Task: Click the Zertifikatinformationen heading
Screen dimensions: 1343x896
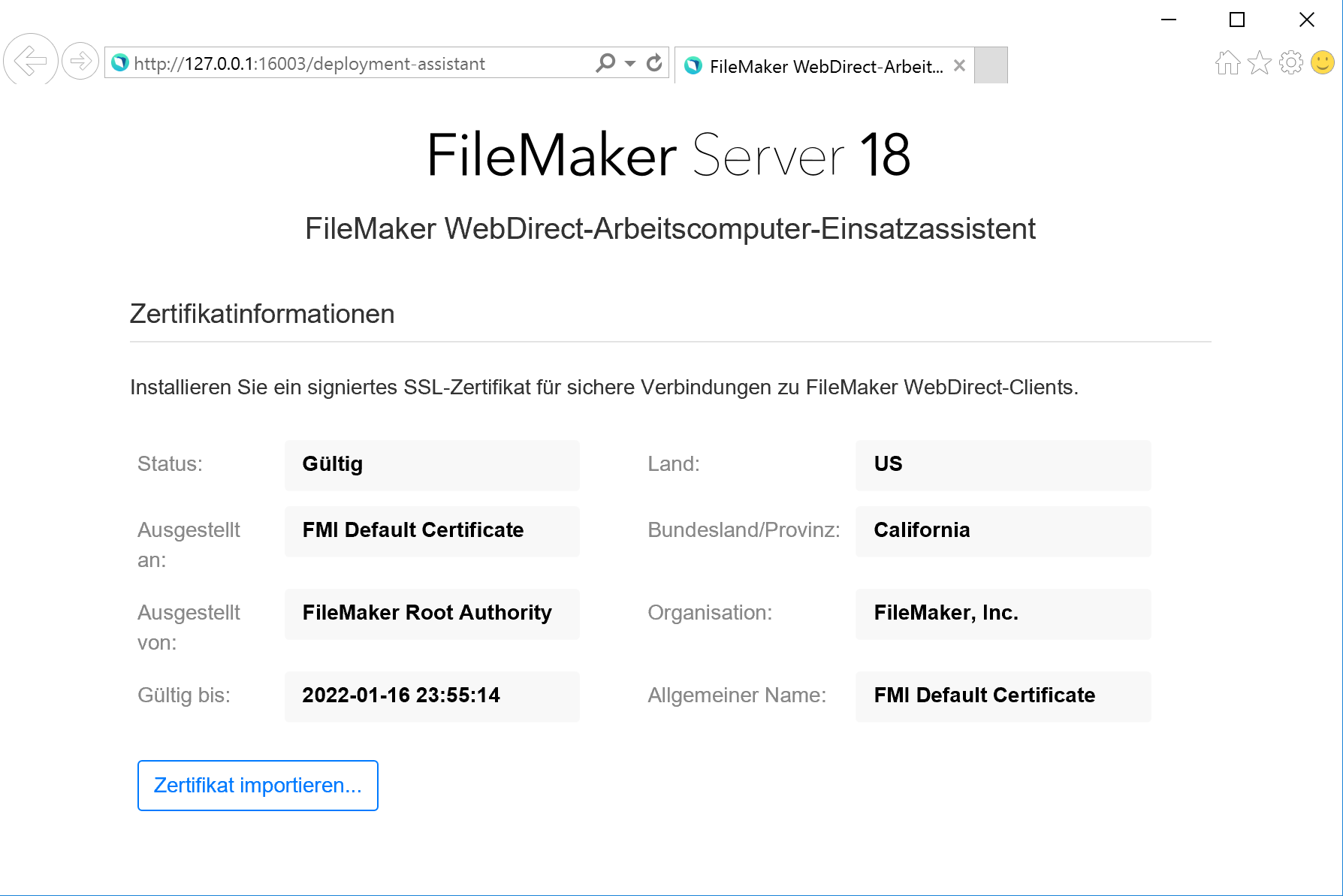Action: [x=262, y=314]
